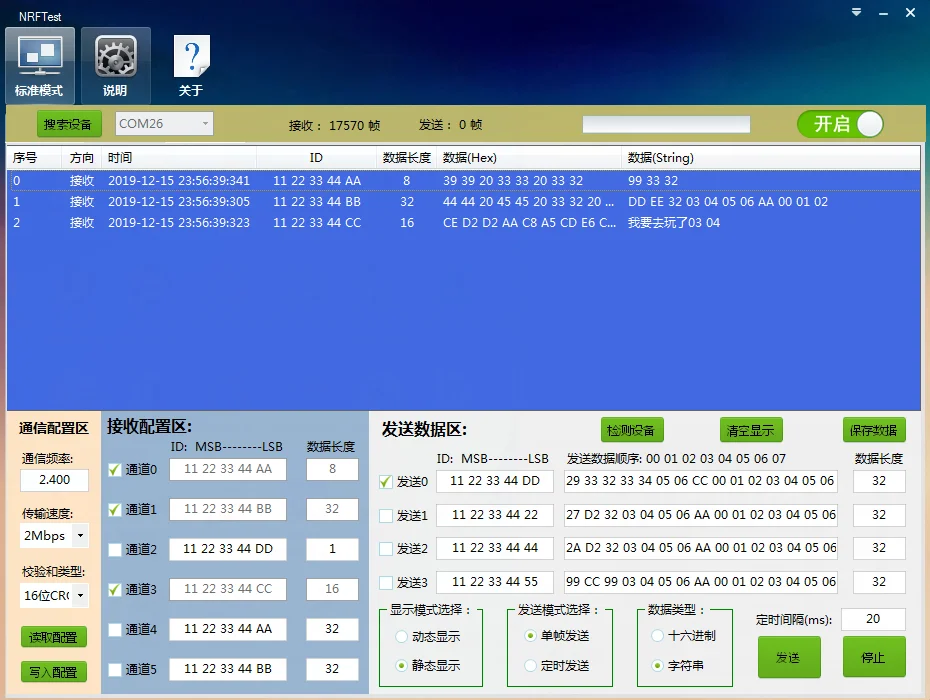Toggle the 开启 connection switch
Screen dimensions: 930x700
pos(840,125)
